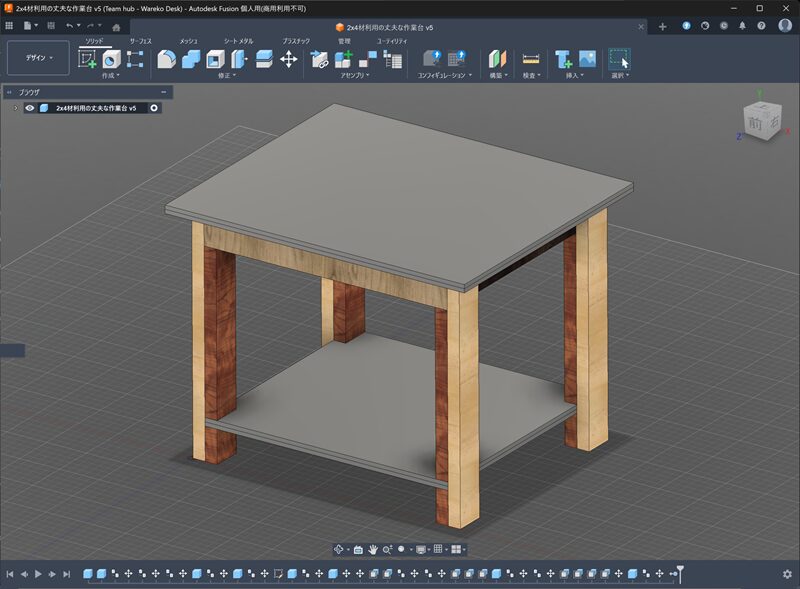Select the Move/Copy arrows tool
The image size is (800, 589).
pos(289,59)
